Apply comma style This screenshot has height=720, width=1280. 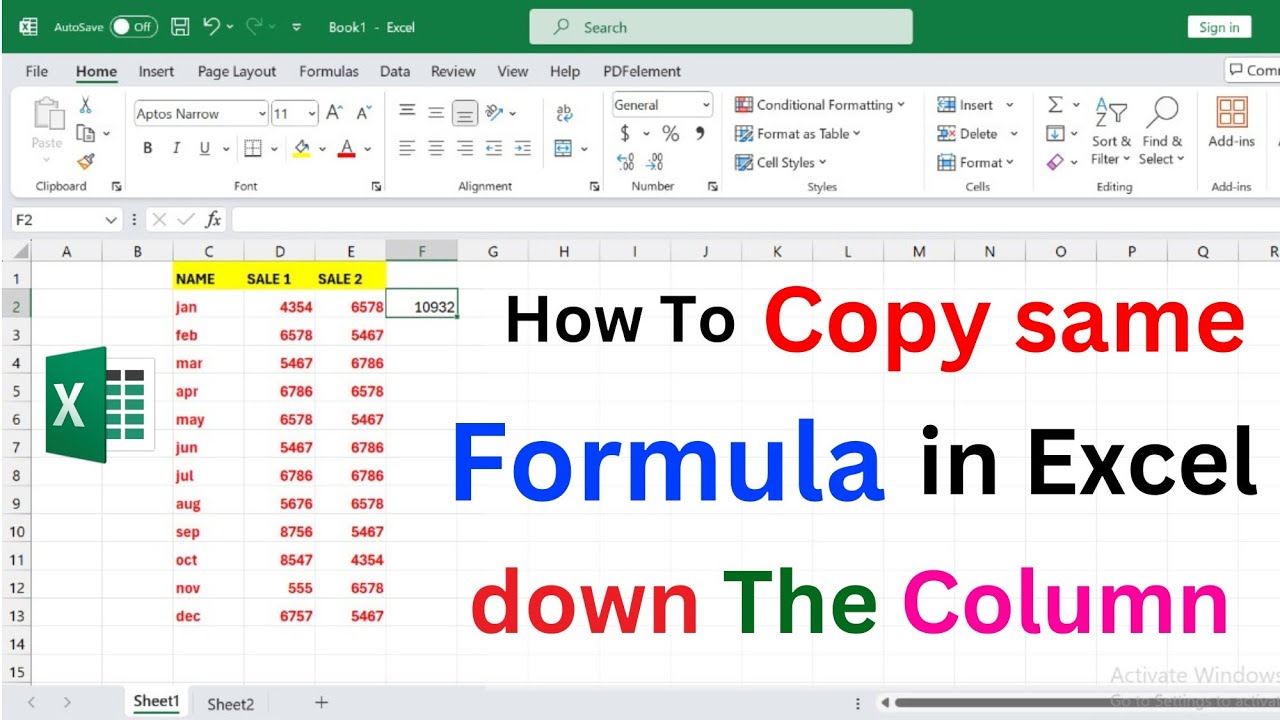click(x=699, y=133)
